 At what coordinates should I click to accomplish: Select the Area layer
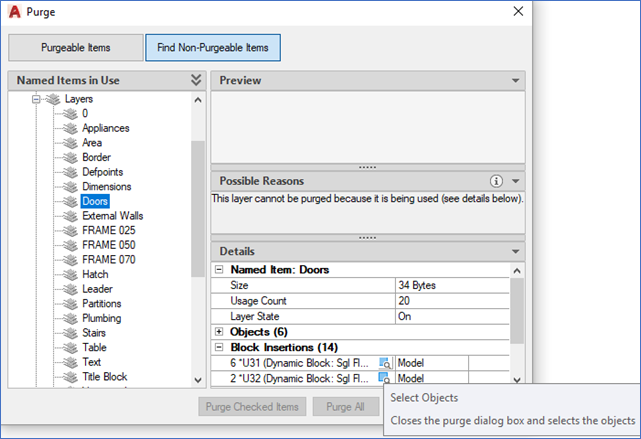point(92,143)
